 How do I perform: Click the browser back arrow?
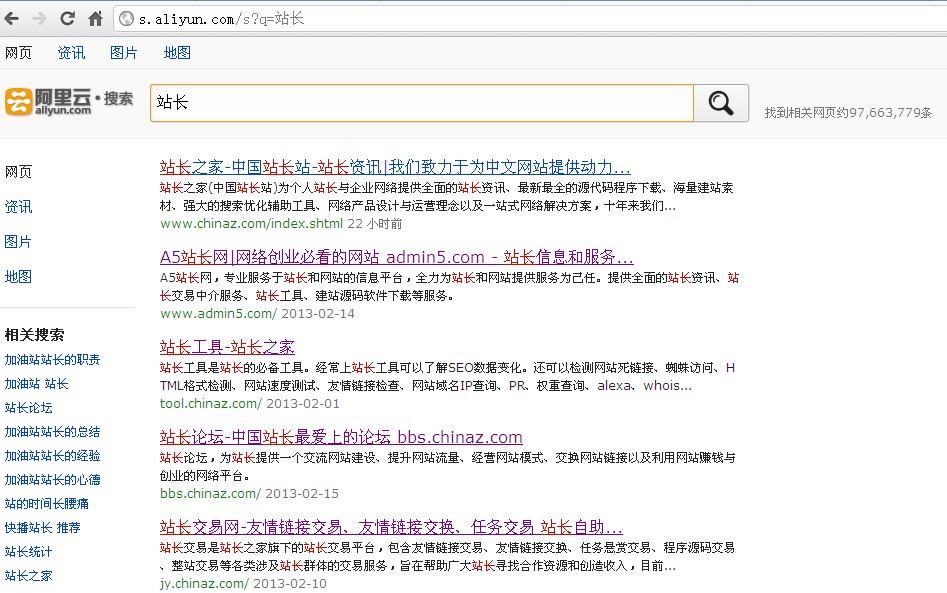coord(12,18)
